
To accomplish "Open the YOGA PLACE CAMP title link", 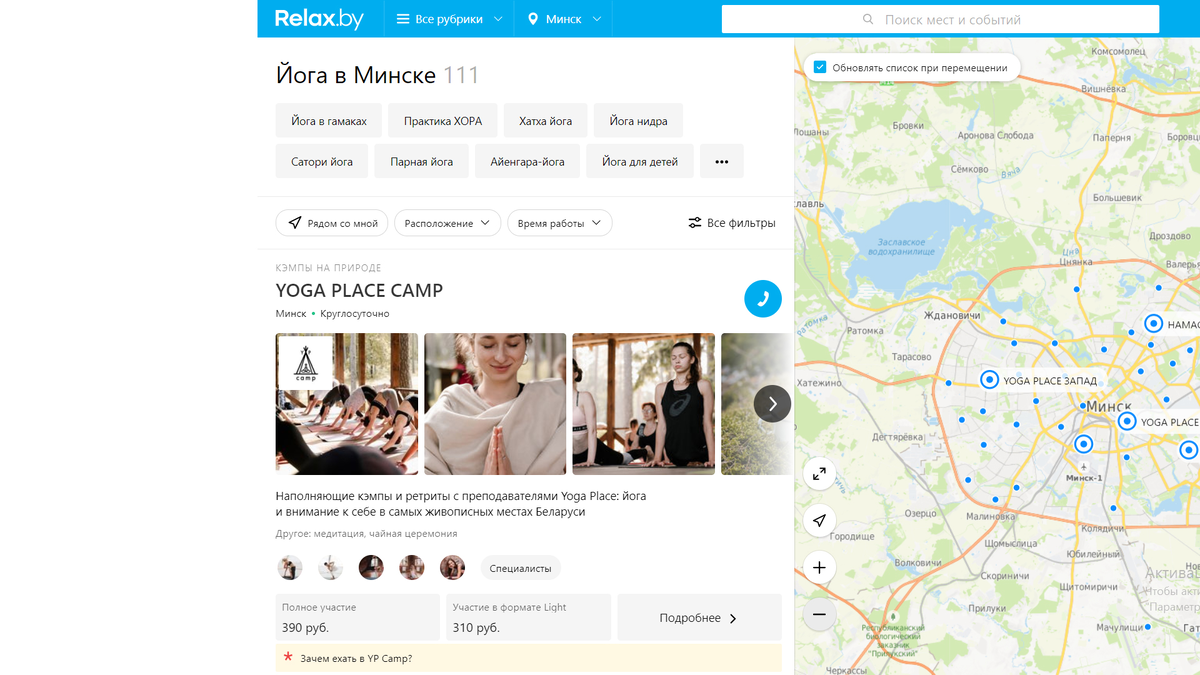I will tap(359, 290).
